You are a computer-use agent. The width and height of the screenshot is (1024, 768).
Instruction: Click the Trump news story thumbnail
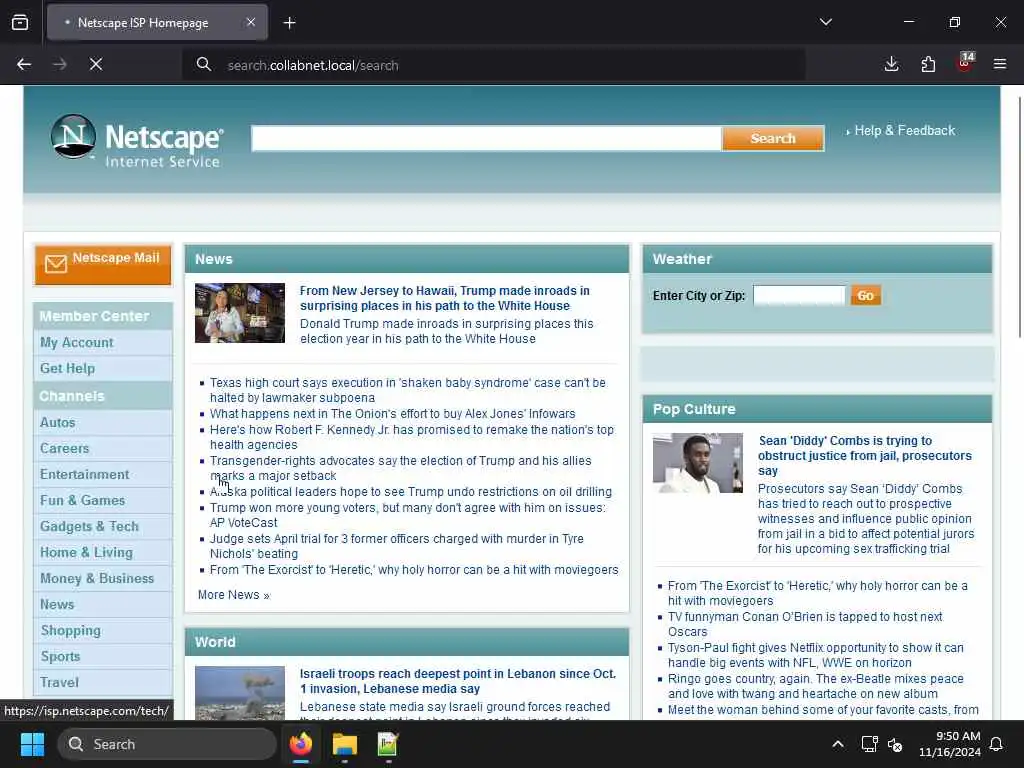coord(240,313)
